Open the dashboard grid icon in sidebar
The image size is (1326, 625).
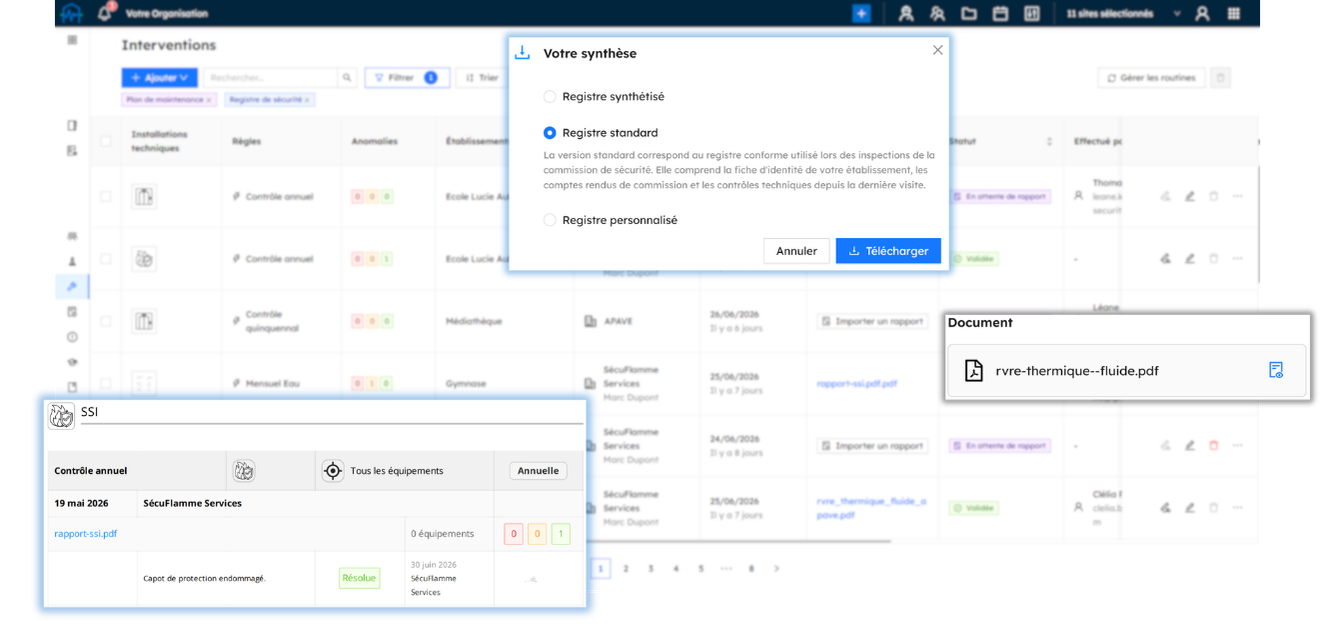(x=72, y=39)
